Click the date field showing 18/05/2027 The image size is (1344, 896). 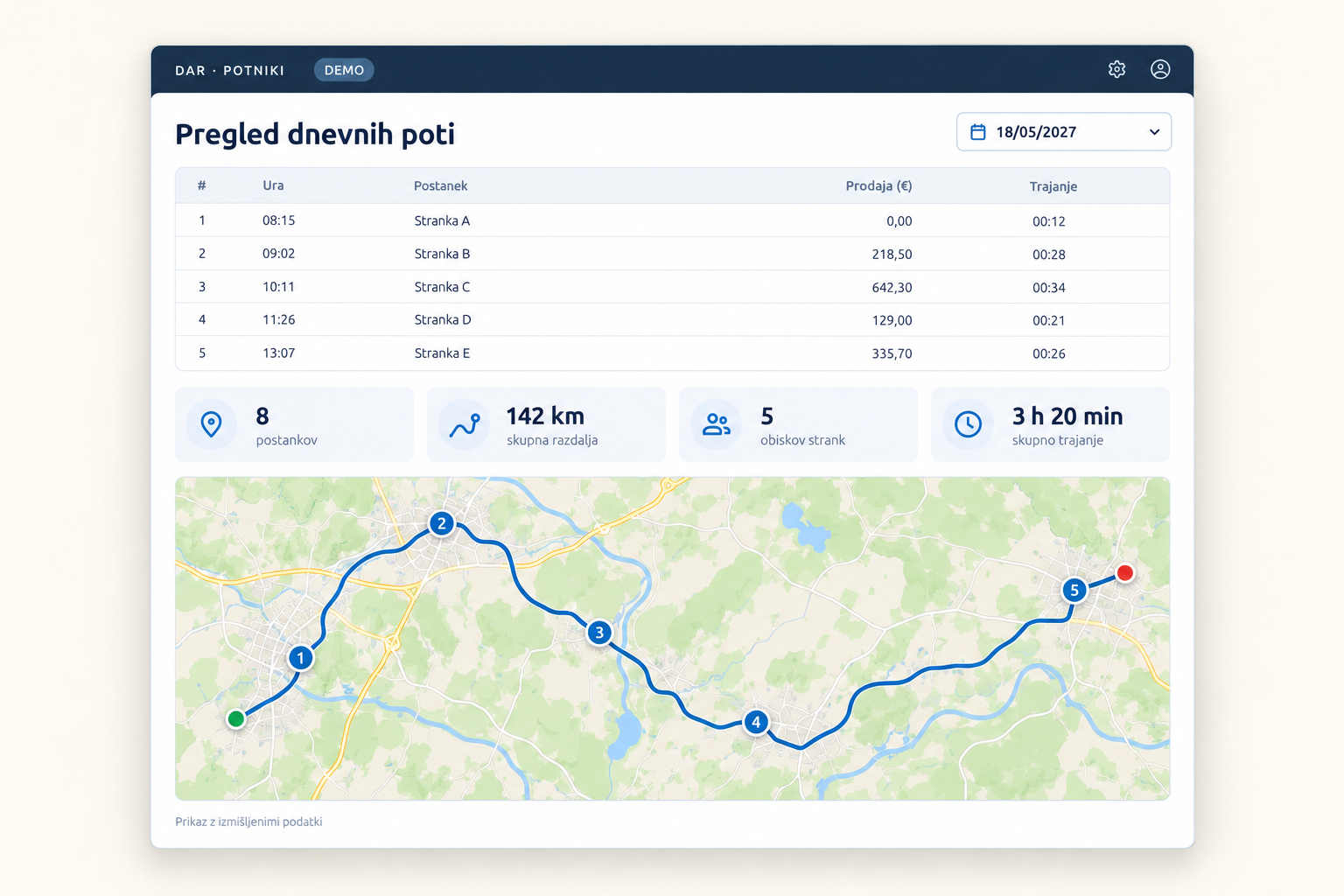coord(1063,132)
